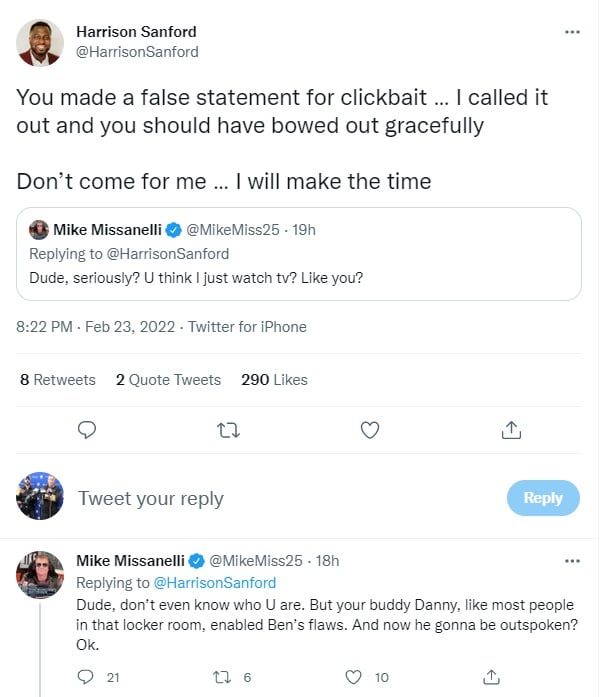The image size is (609, 697).
Task: View the 8 Retweets list
Action: [58, 380]
